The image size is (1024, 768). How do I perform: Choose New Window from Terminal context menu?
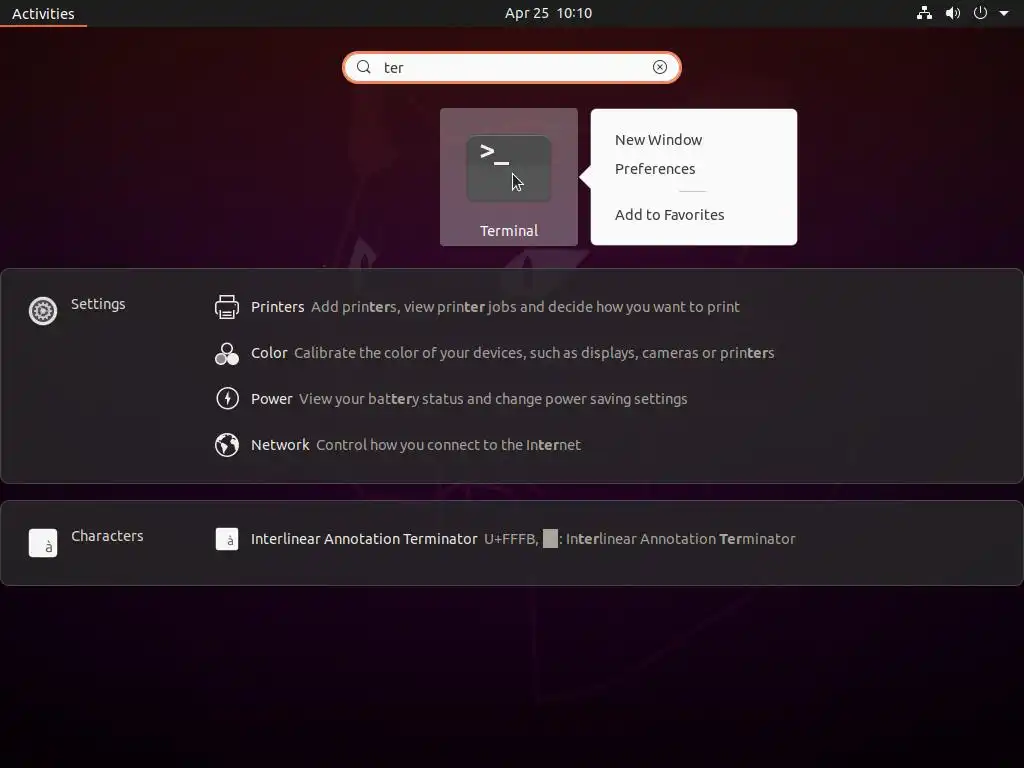click(658, 140)
